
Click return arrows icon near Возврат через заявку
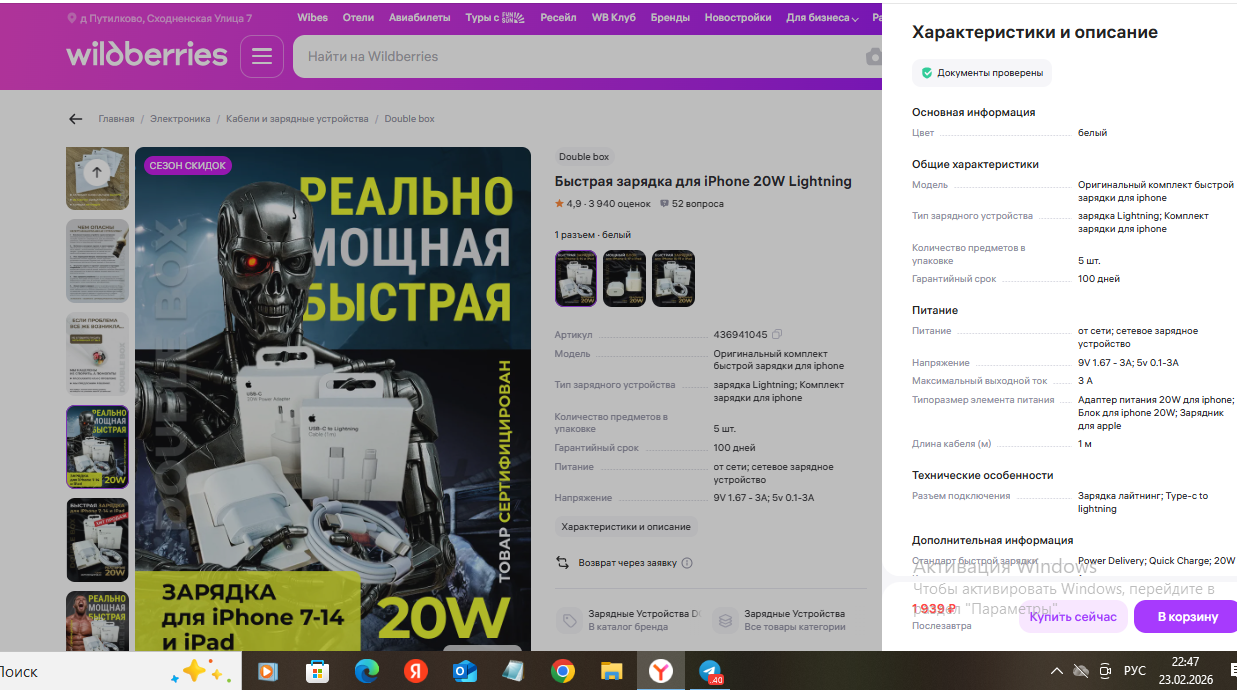point(562,563)
